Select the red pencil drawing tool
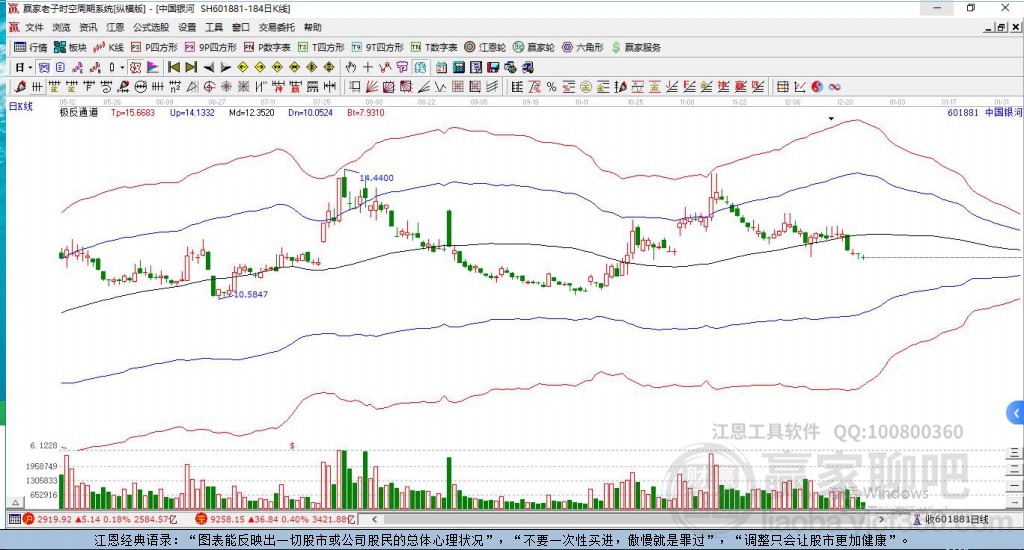The image size is (1024, 550). click(20, 86)
